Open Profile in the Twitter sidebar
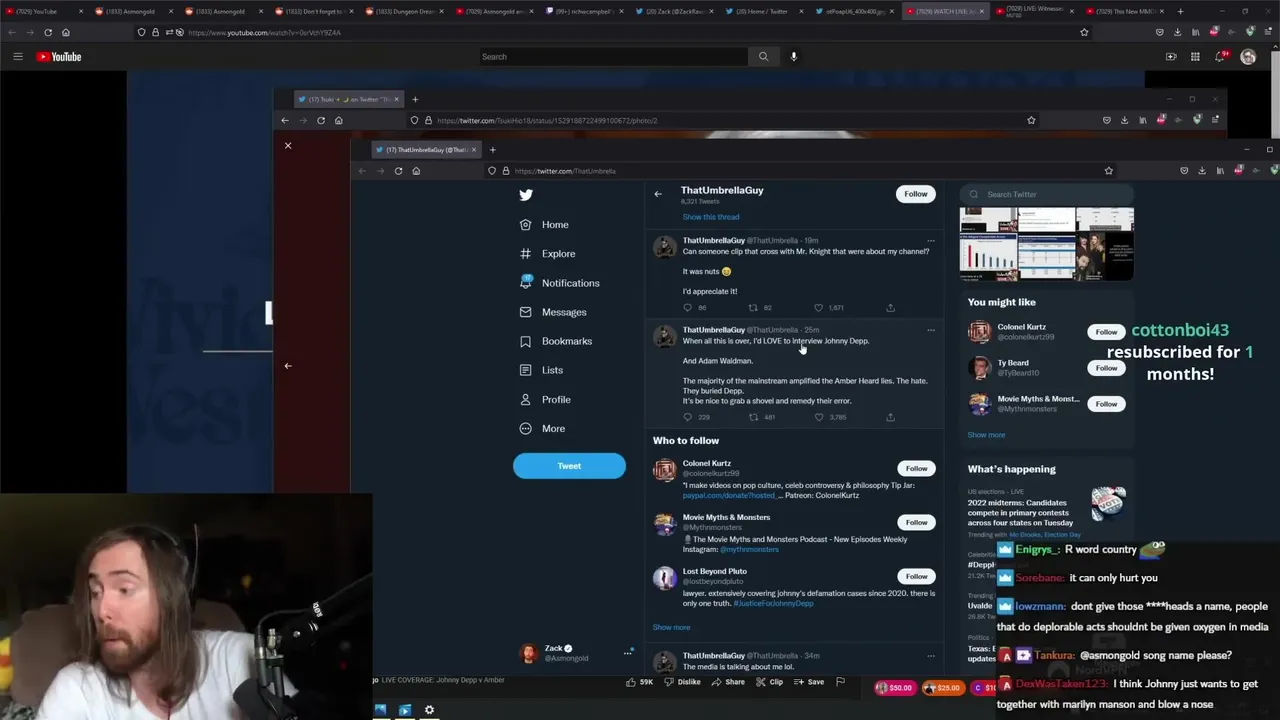This screenshot has height=720, width=1280. click(x=545, y=400)
